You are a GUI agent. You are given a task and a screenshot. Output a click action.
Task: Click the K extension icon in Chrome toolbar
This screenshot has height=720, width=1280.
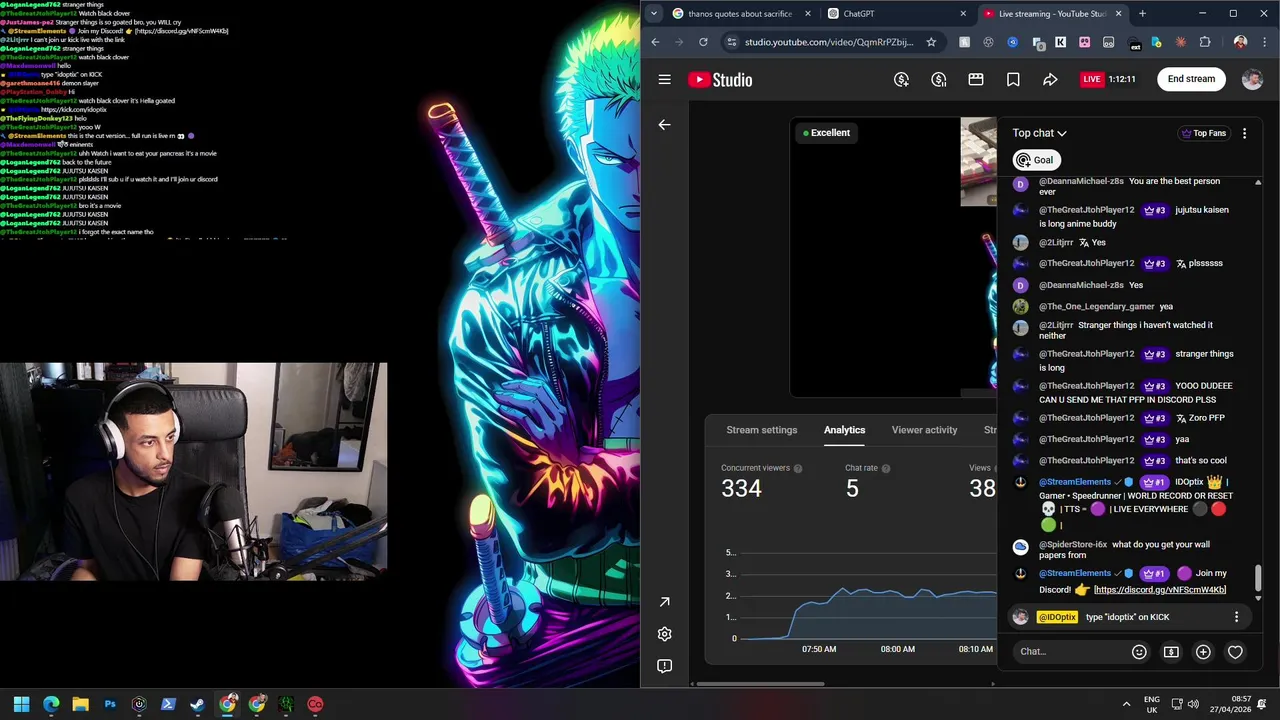[x=1060, y=42]
